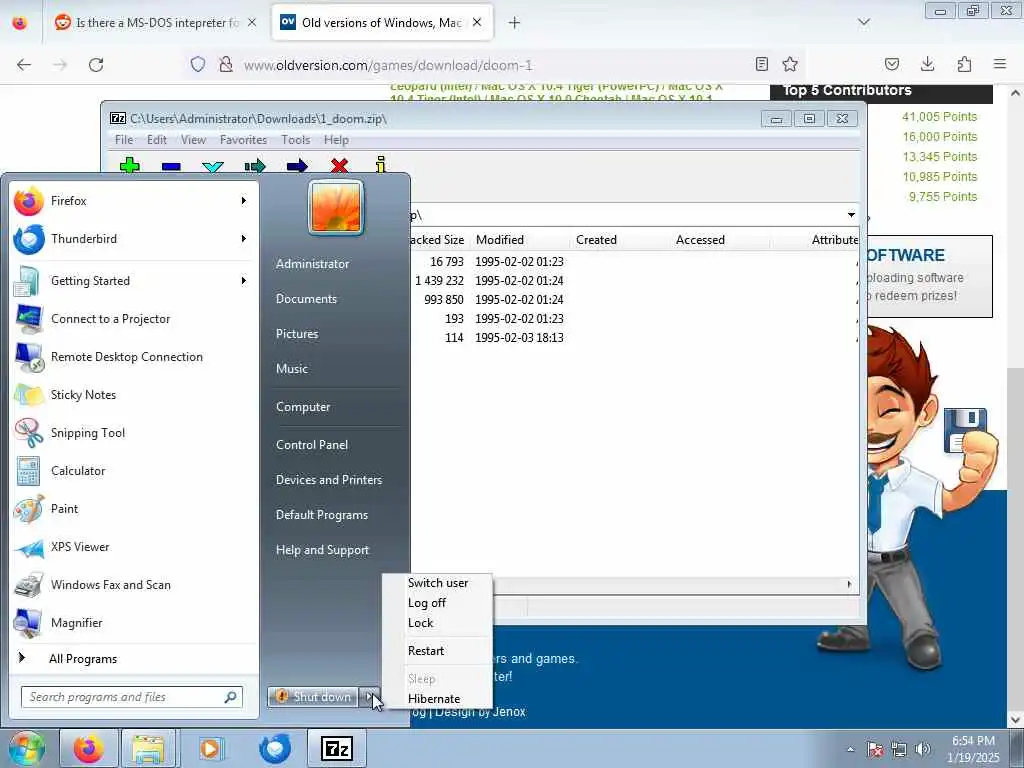Viewport: 1024px width, 768px height.
Task: Click the Thunderbird taskbar icon
Action: (274, 748)
